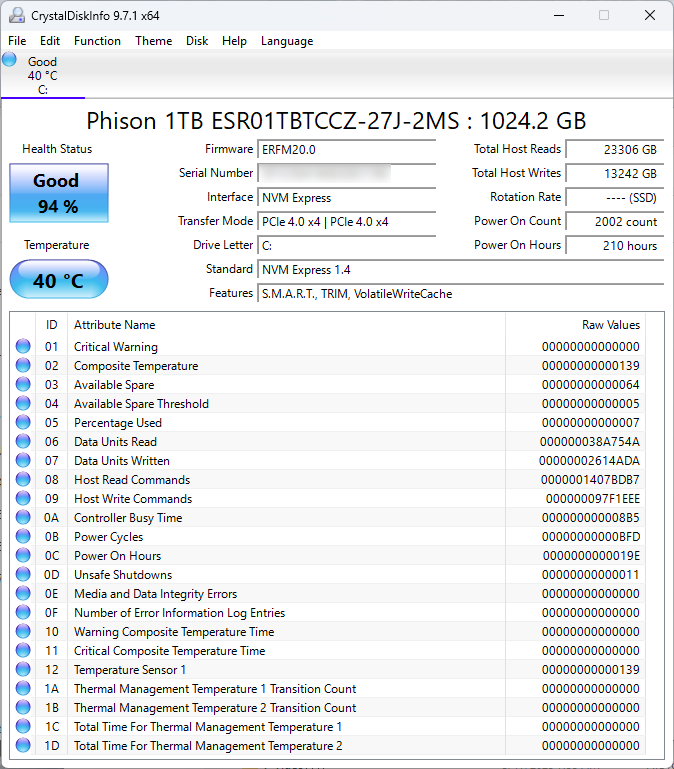Select raw value 0000001407BDB7
The height and width of the screenshot is (769, 674).
pos(590,480)
